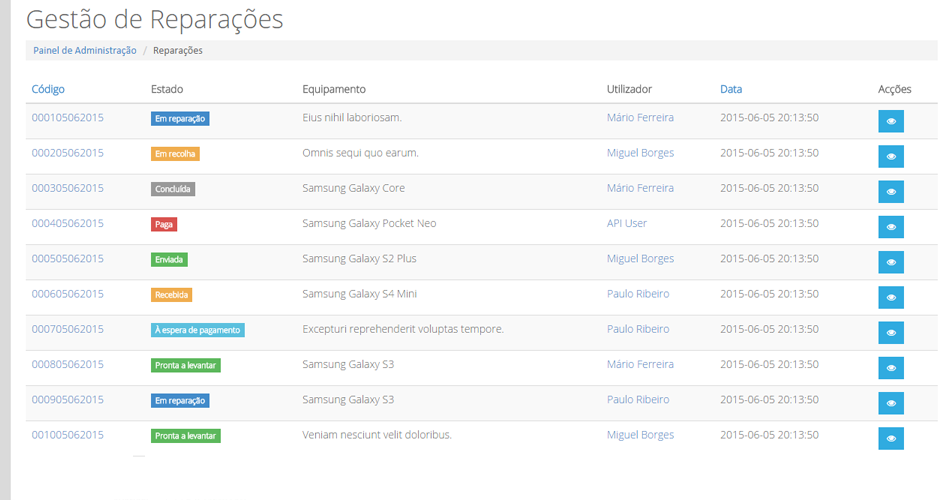Click the grey Concluída status badge
Image resolution: width=940 pixels, height=500 pixels.
point(173,189)
